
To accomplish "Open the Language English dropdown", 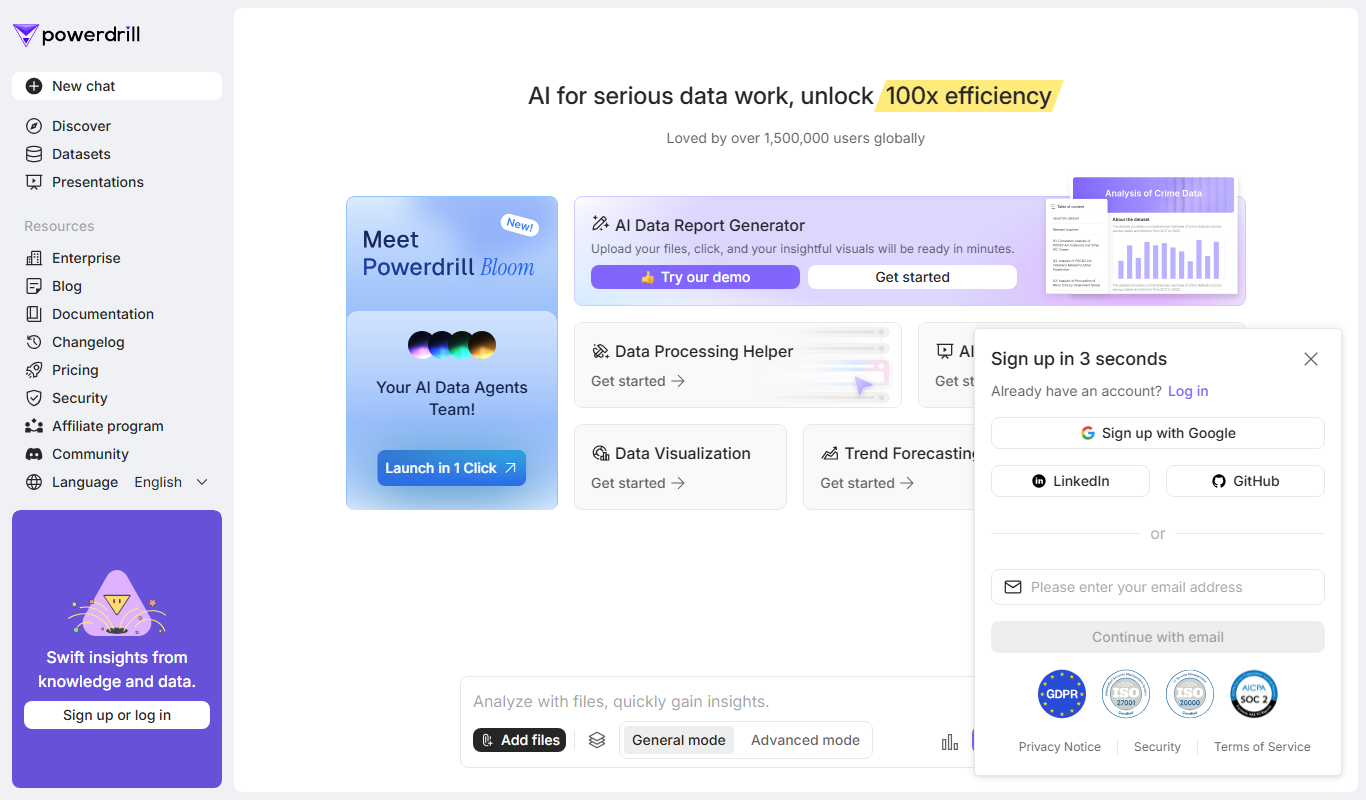I will click(x=172, y=482).
